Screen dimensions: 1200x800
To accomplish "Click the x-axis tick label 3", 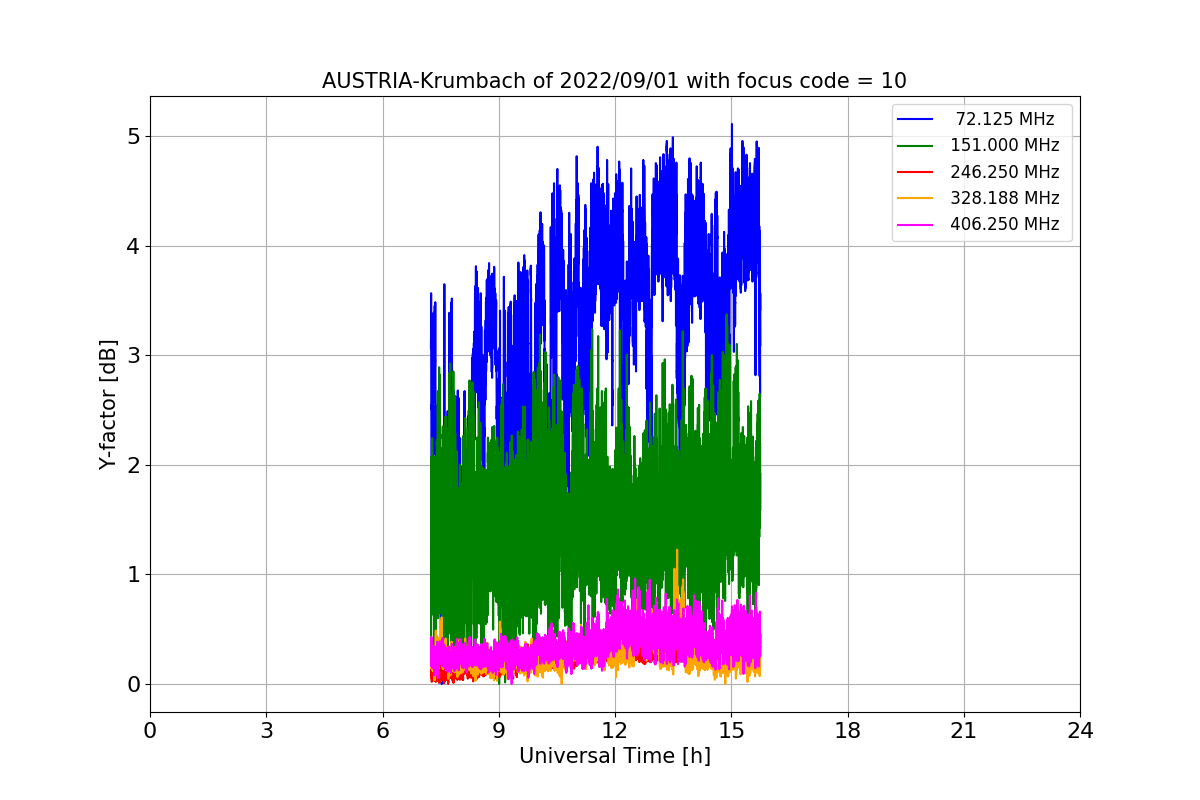I will (266, 731).
